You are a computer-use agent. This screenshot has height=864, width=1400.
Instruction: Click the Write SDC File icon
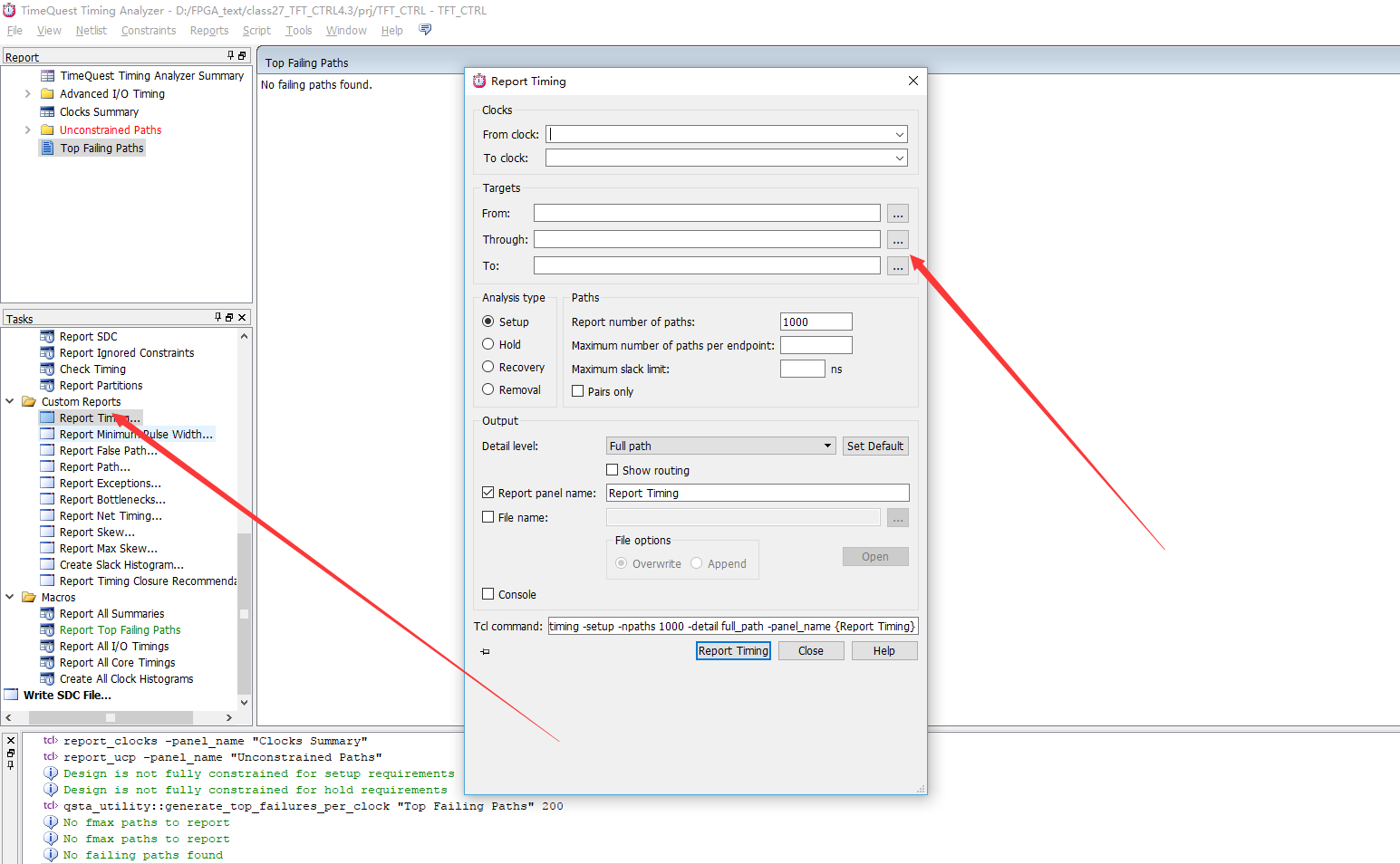[11, 695]
